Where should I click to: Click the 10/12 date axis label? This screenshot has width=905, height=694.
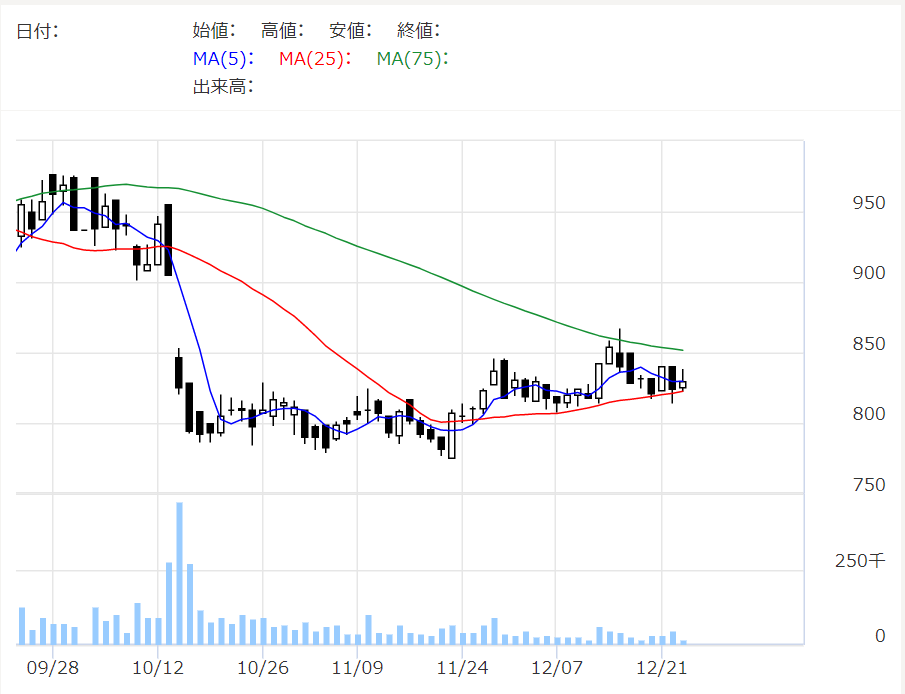[x=158, y=668]
